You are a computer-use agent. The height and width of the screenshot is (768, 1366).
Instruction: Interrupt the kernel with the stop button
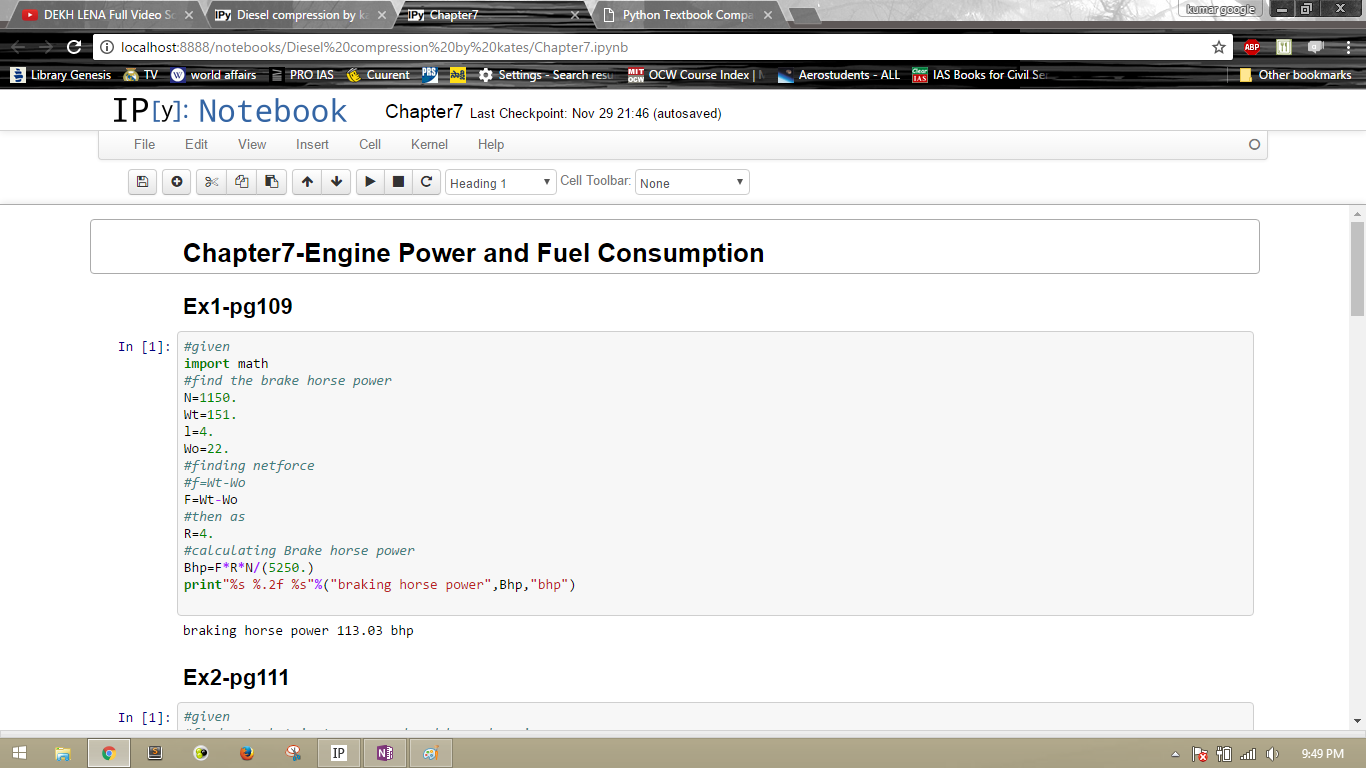[x=398, y=182]
